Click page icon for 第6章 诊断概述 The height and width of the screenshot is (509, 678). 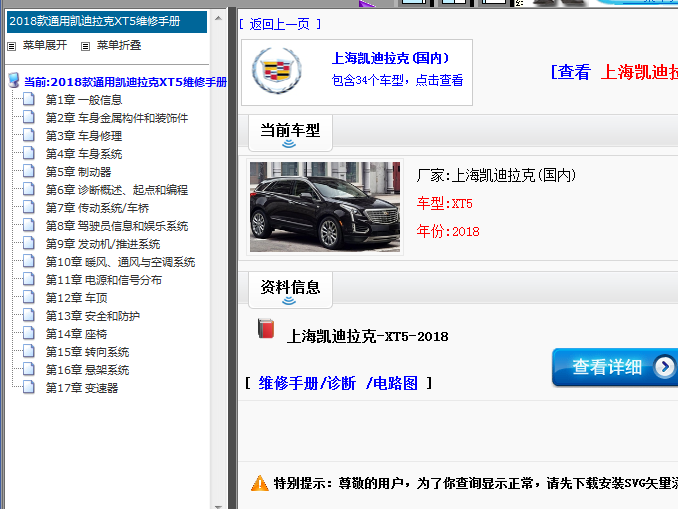pyautogui.click(x=29, y=189)
